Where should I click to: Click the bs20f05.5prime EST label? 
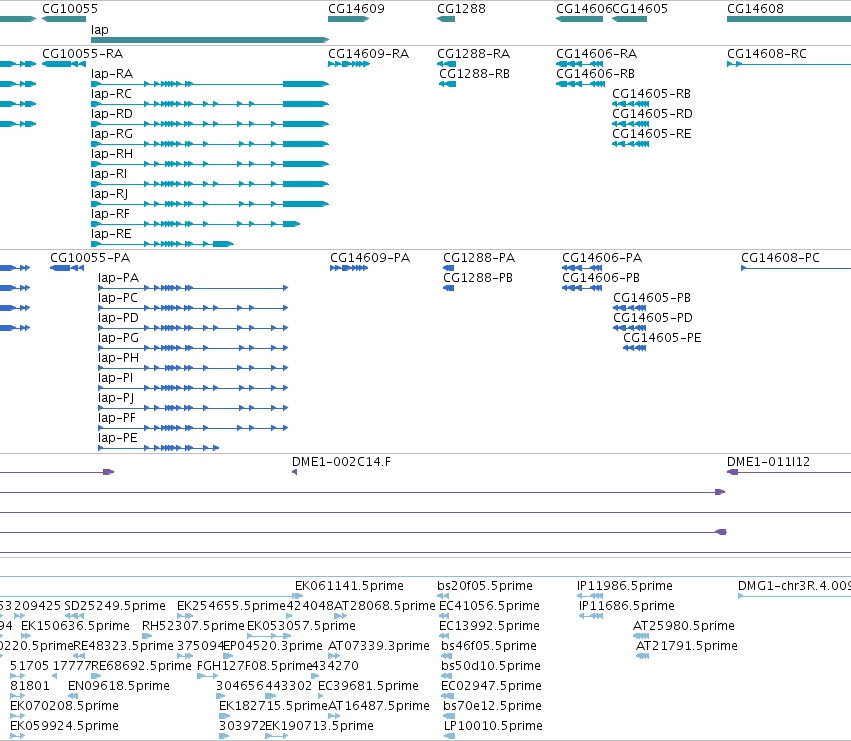pos(485,586)
